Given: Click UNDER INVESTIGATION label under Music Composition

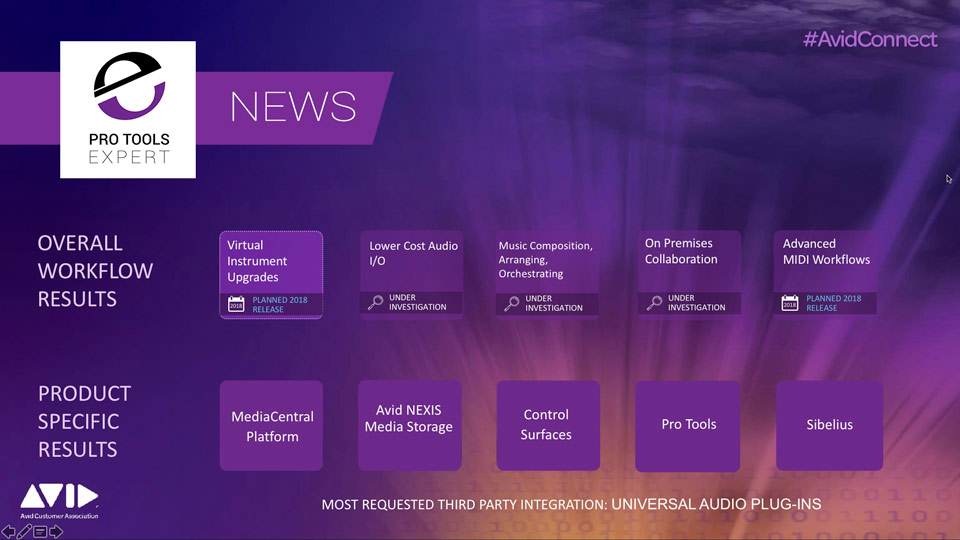Looking at the screenshot, I should [x=553, y=303].
